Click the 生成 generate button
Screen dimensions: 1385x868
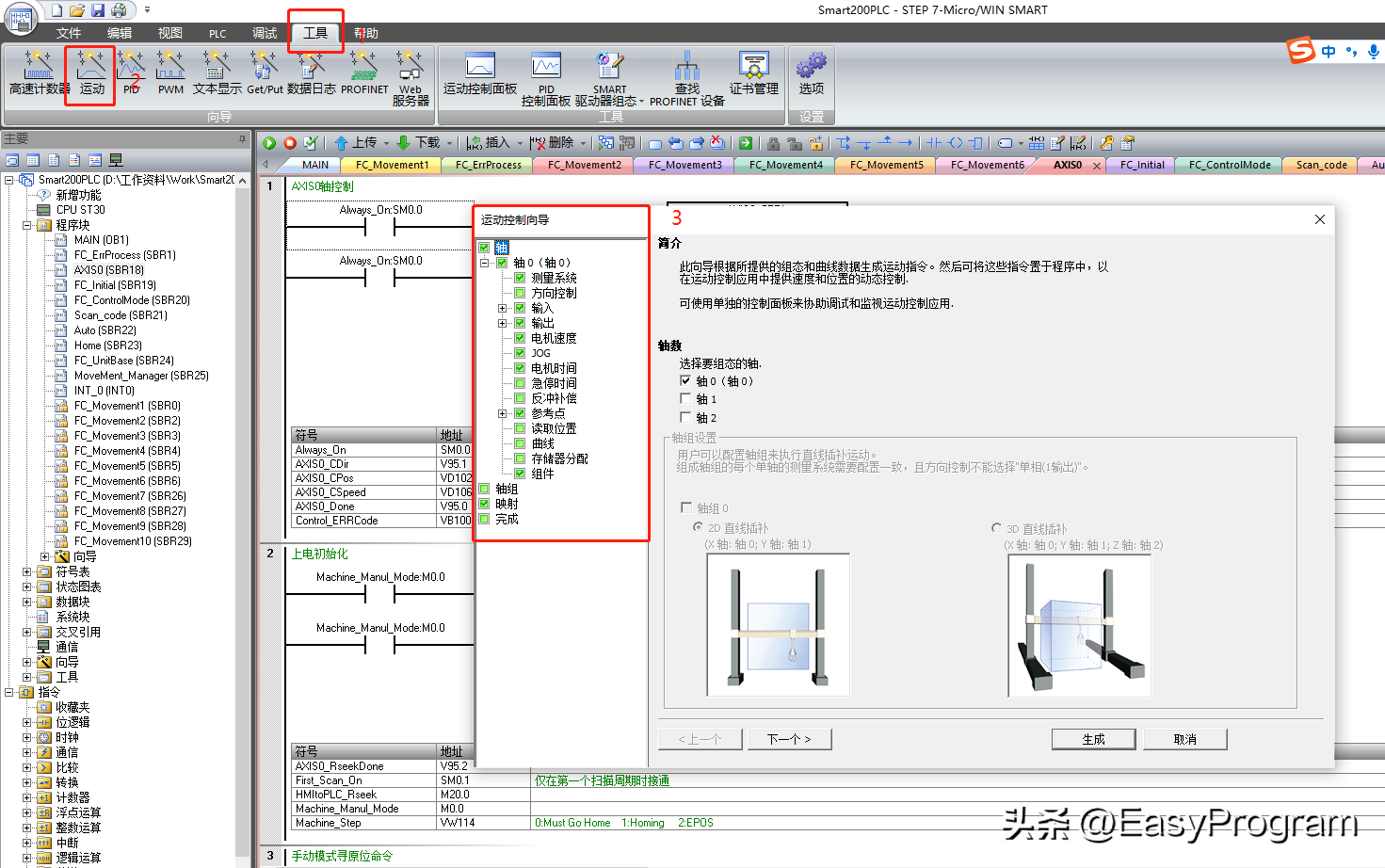[1092, 739]
